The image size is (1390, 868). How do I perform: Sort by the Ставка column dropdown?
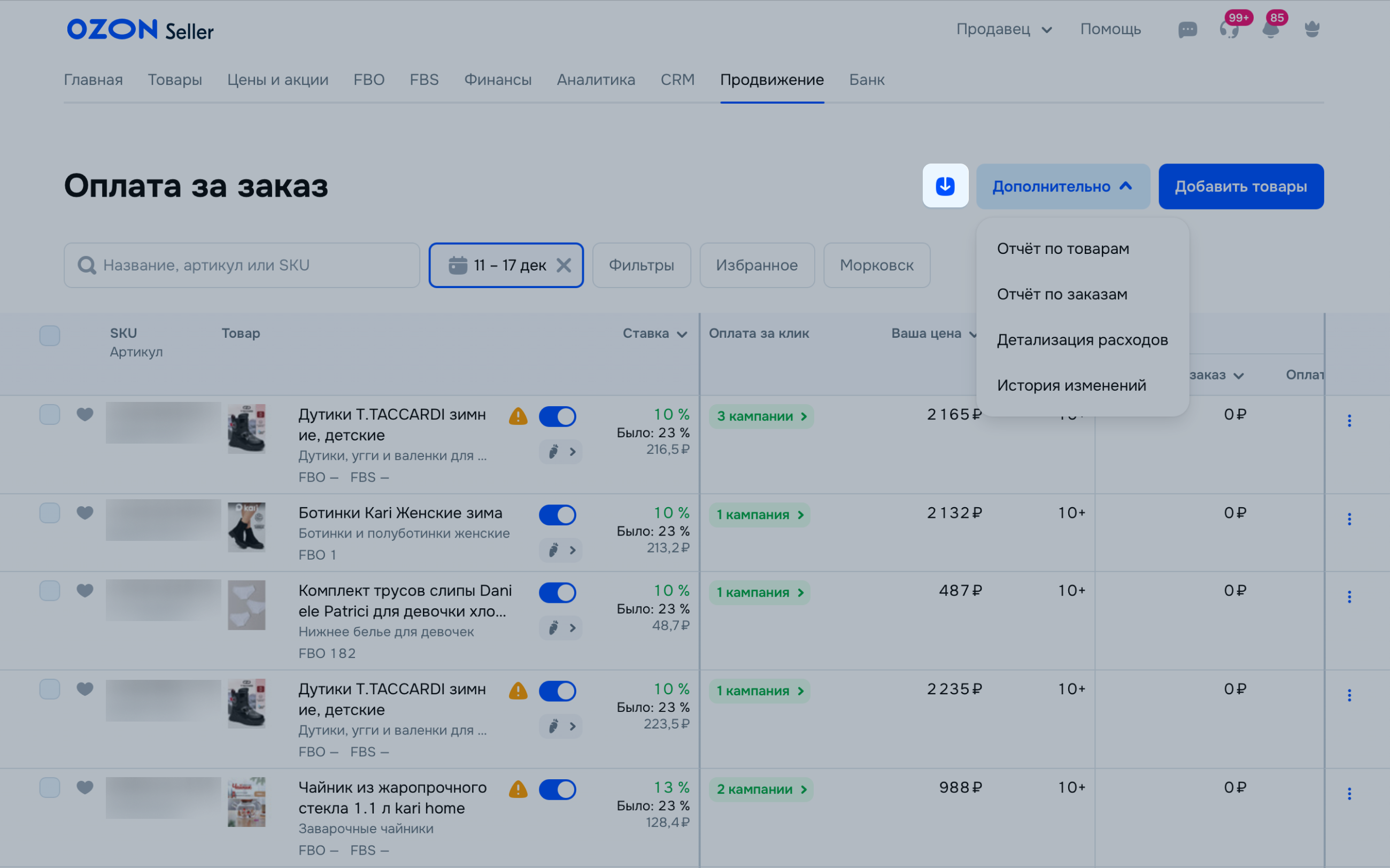tap(654, 334)
